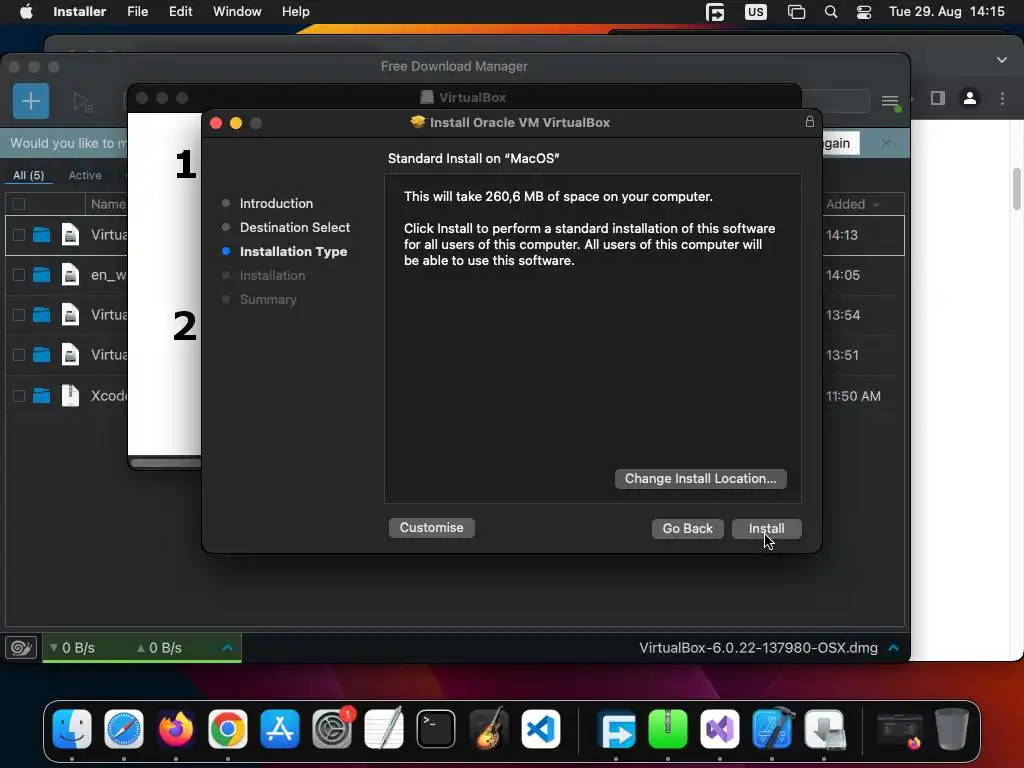Click the start downloads play icon
1024x768 pixels.
click(83, 103)
